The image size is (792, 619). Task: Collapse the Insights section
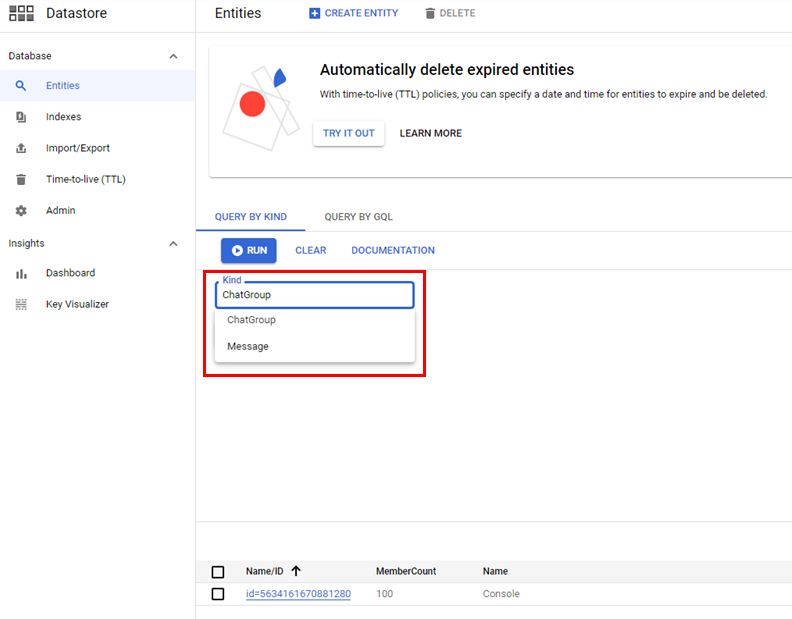173,244
